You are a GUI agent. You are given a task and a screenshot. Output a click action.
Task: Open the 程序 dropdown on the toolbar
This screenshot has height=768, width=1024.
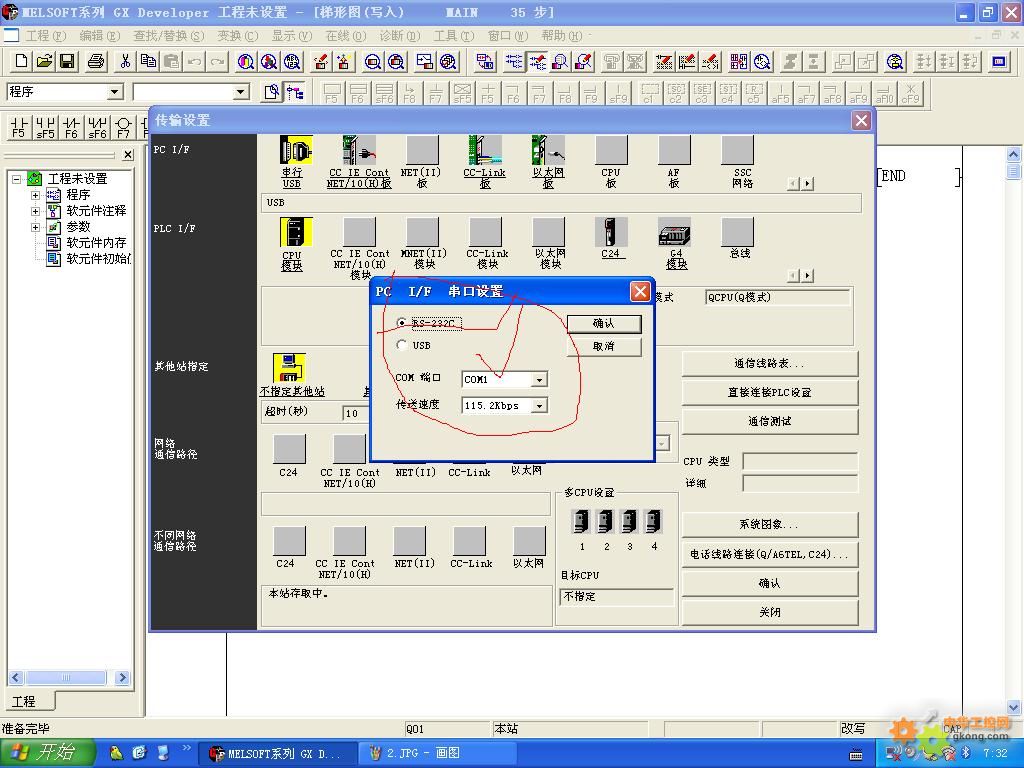(x=115, y=91)
